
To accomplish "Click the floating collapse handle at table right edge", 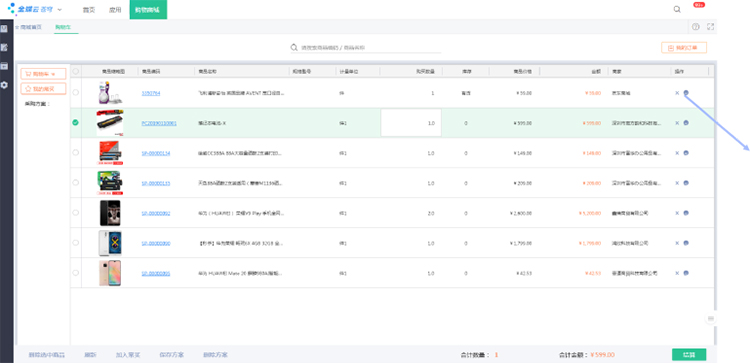I will click(711, 319).
